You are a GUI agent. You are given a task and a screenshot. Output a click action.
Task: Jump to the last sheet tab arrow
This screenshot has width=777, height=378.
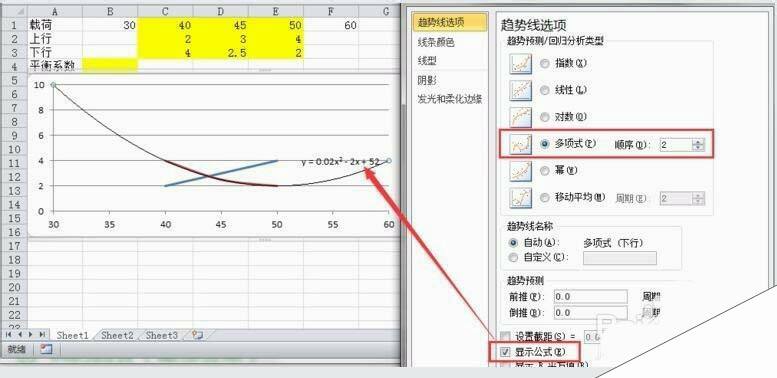[42, 335]
